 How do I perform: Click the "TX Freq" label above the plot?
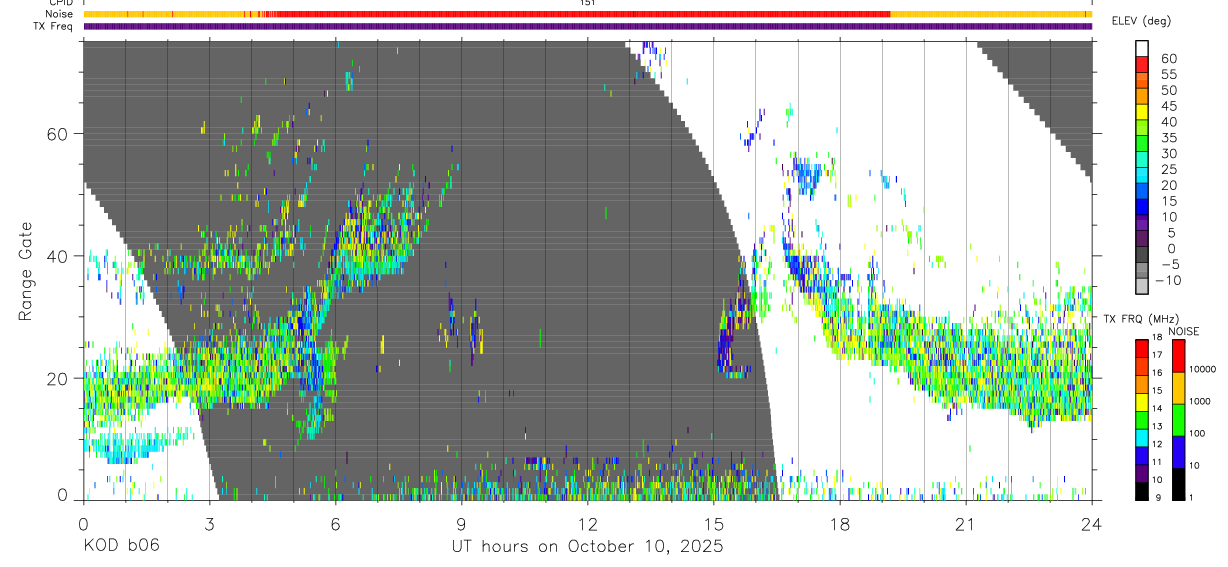click(x=54, y=26)
